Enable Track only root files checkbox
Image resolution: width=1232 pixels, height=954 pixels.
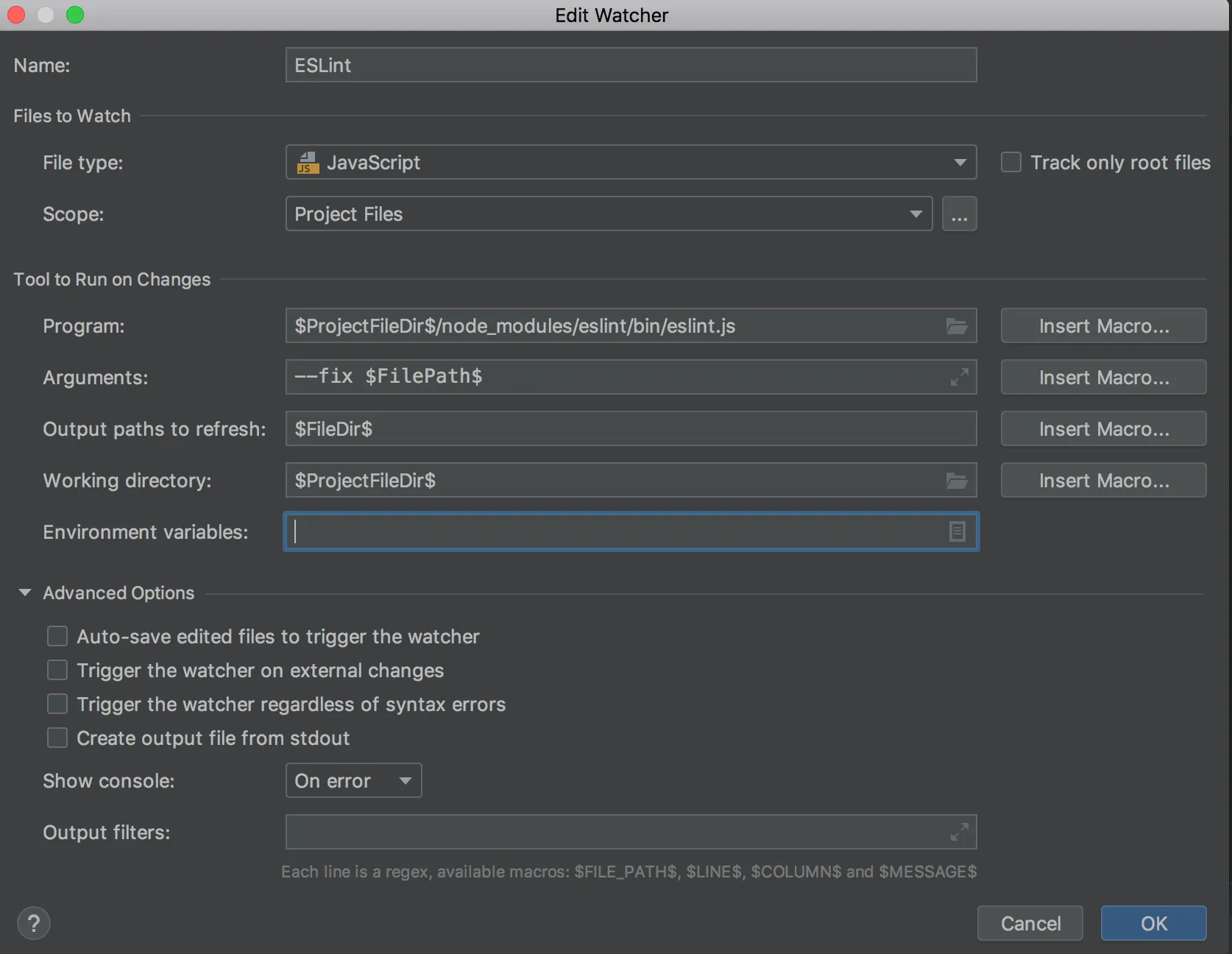tap(1011, 162)
